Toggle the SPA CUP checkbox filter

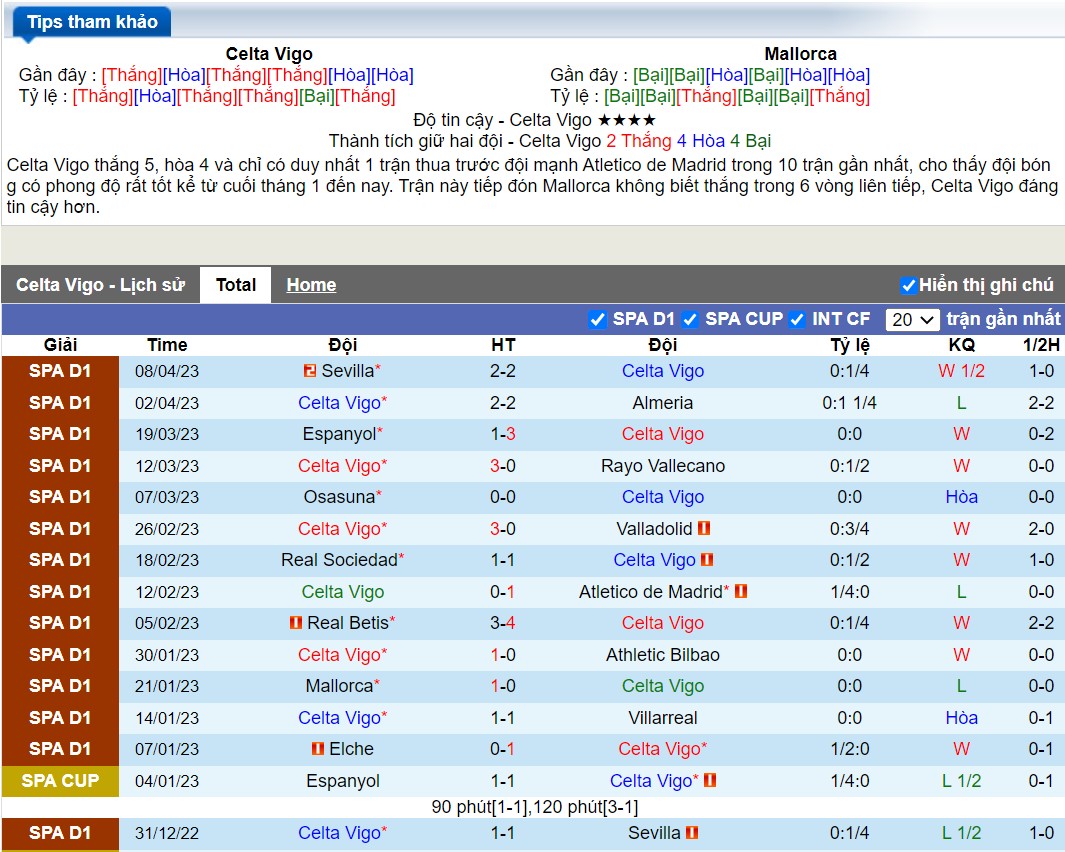tap(690, 319)
